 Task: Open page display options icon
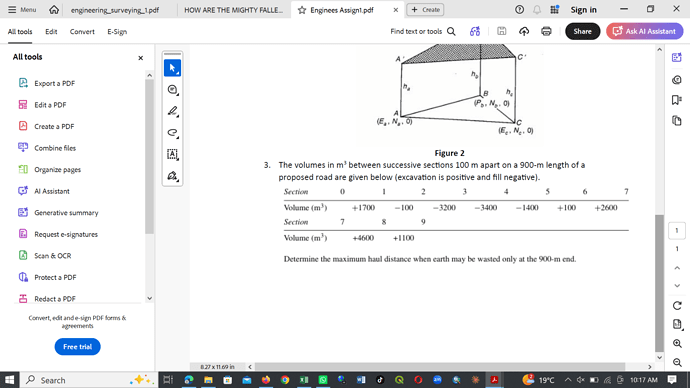[x=677, y=324]
